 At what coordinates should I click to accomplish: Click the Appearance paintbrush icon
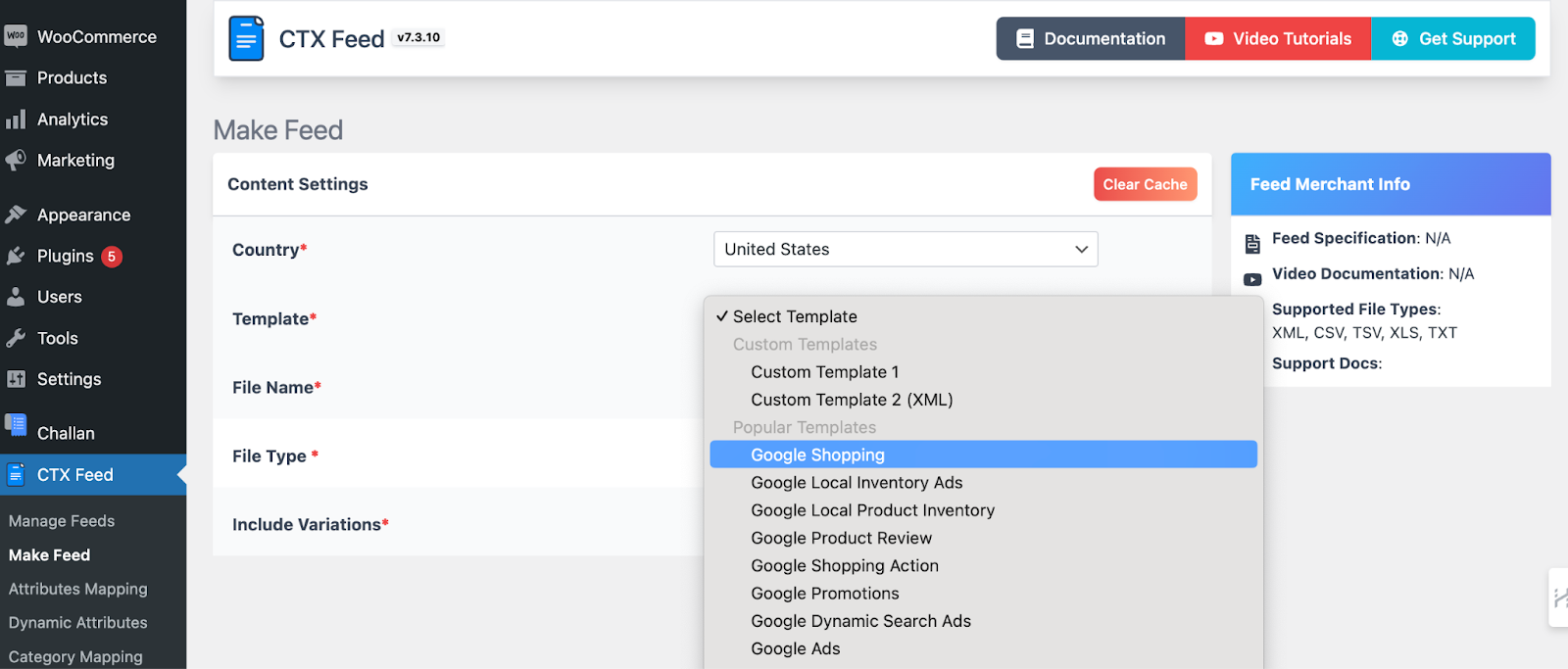click(16, 215)
